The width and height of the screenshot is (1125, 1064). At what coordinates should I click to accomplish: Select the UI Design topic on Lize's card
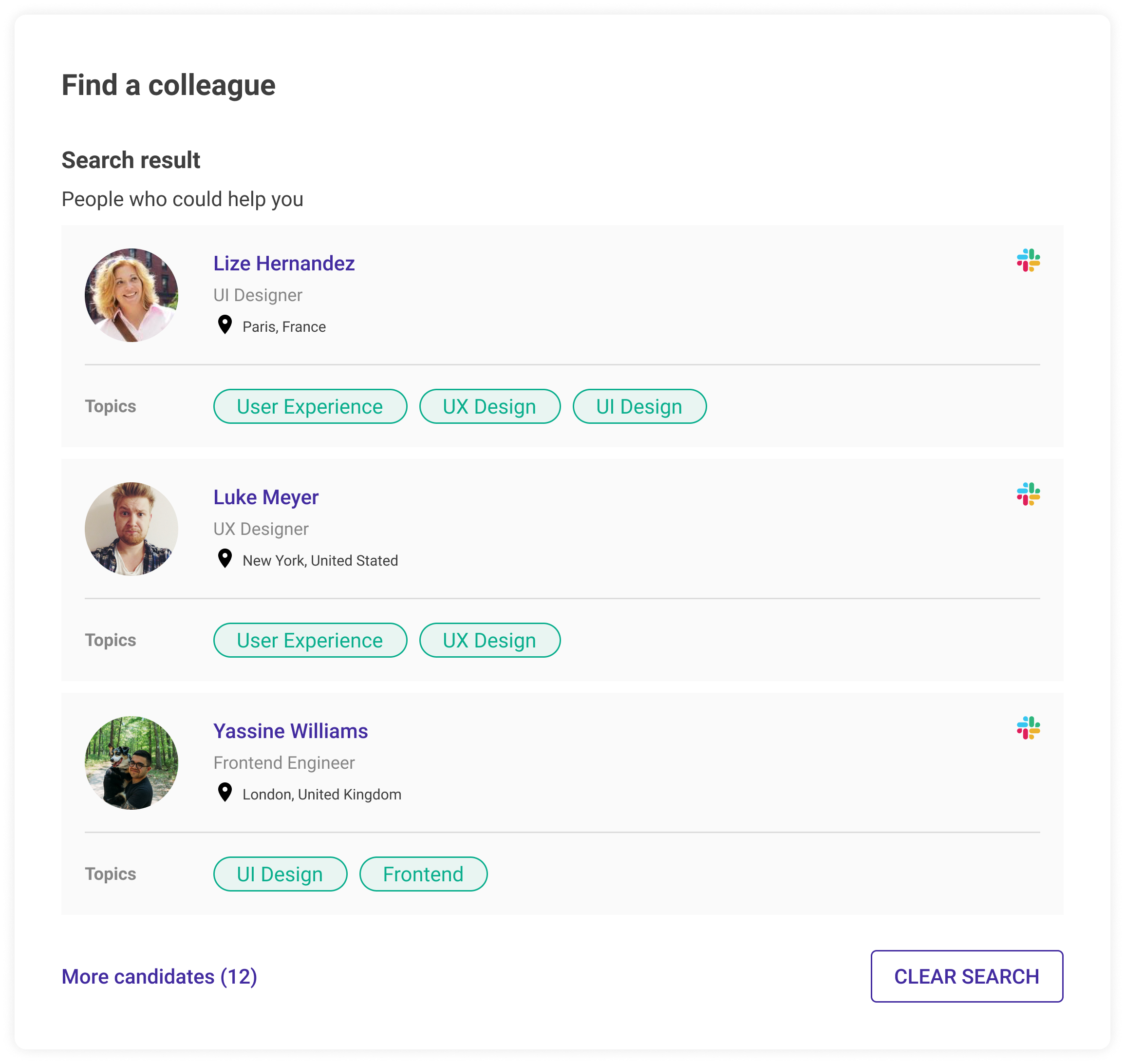pyautogui.click(x=639, y=406)
